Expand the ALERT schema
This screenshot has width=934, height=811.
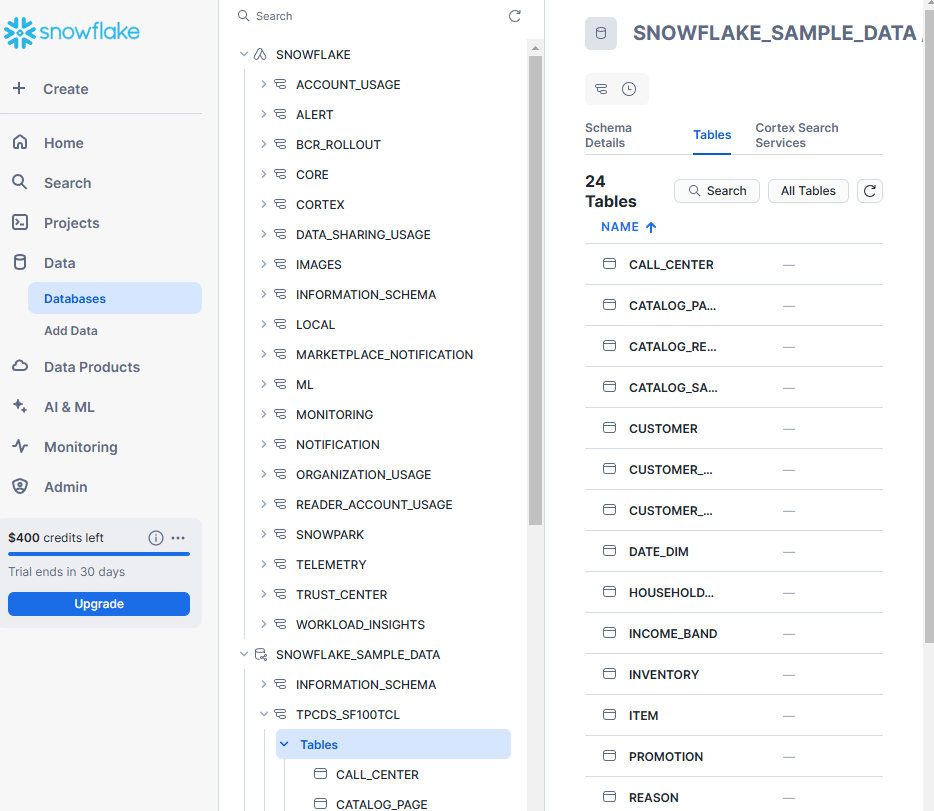[263, 114]
